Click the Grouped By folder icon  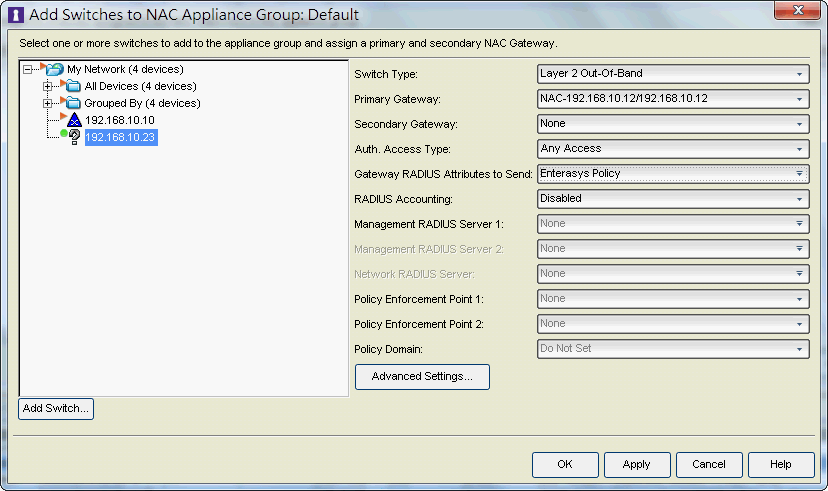(x=73, y=103)
